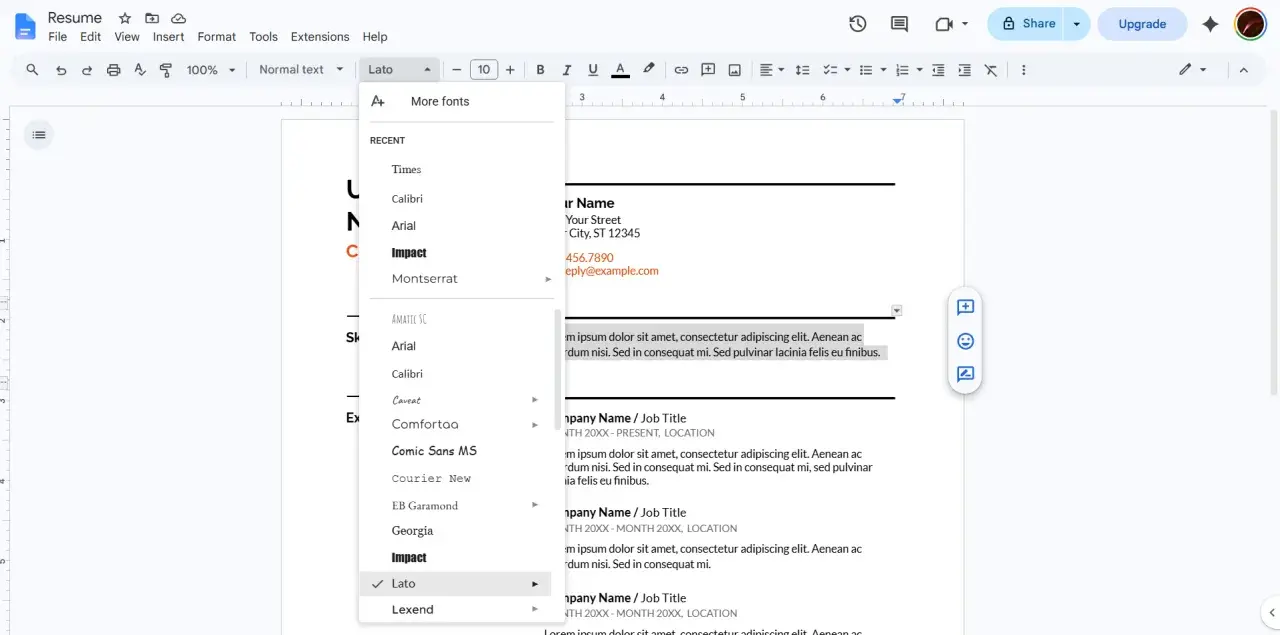Open the editing mode pencil dropdown
This screenshot has height=635, width=1280.
1192,70
